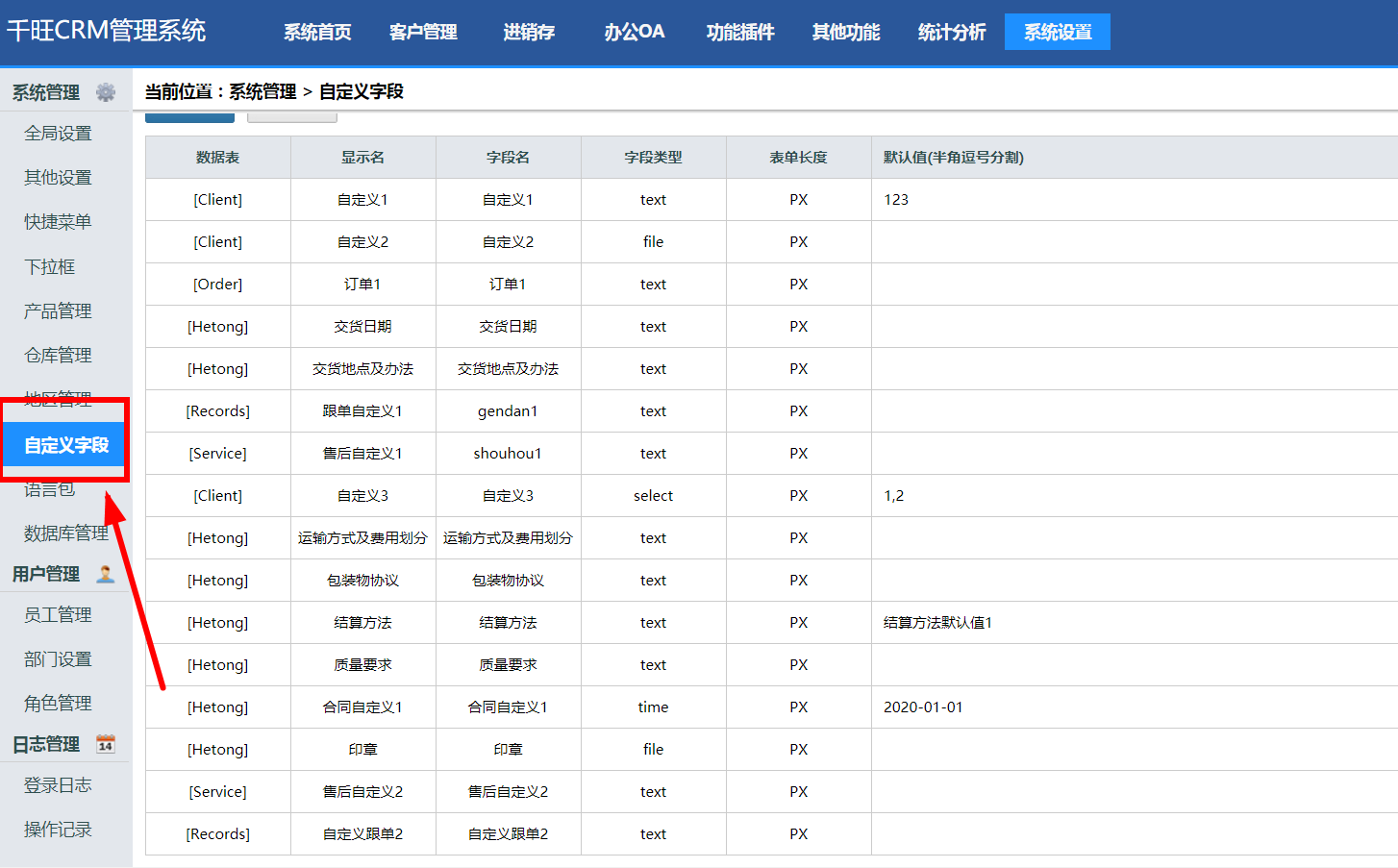Open 下拉框 sidebar item

coord(50,267)
